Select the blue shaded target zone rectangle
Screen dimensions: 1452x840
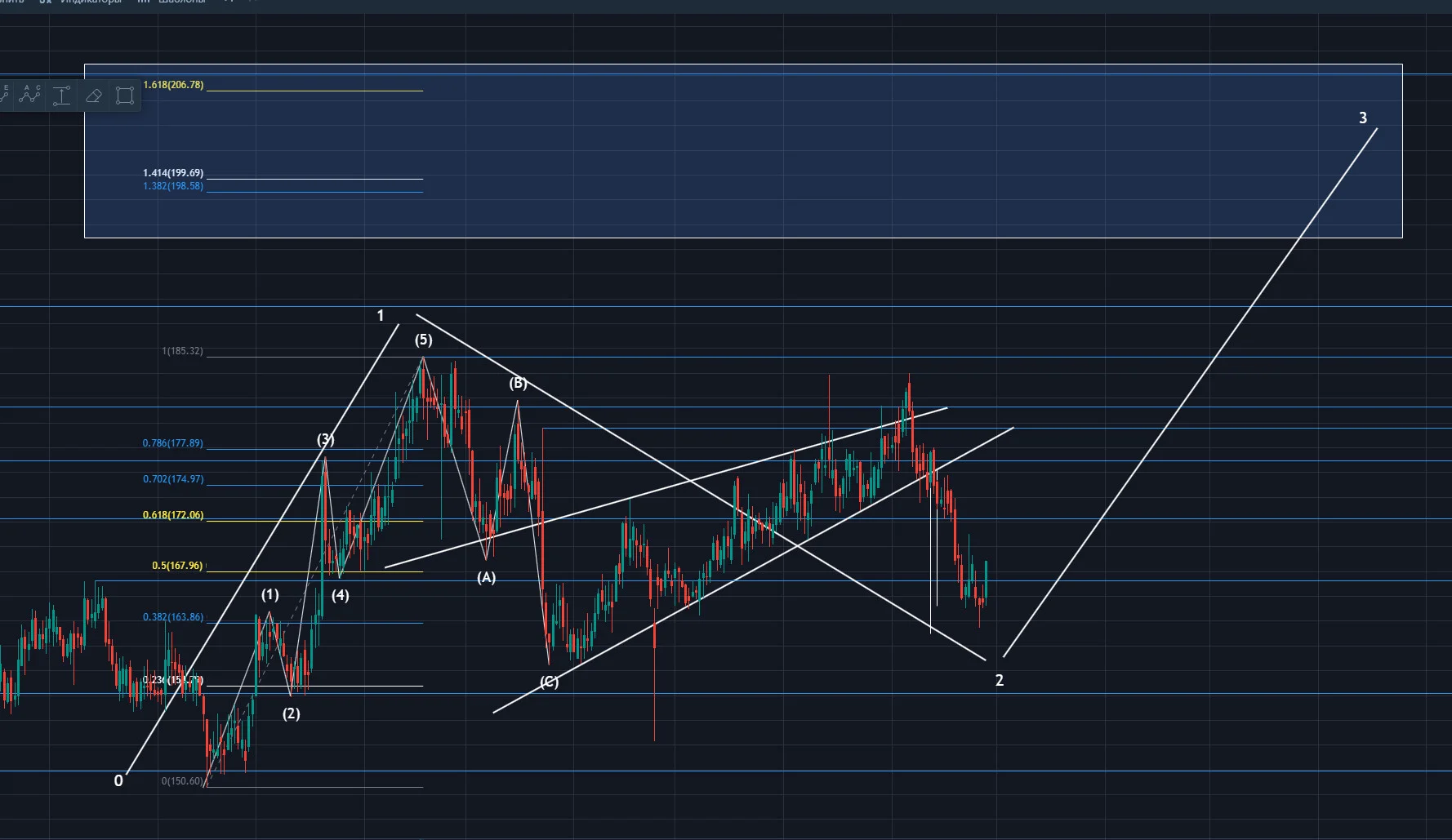[x=743, y=151]
